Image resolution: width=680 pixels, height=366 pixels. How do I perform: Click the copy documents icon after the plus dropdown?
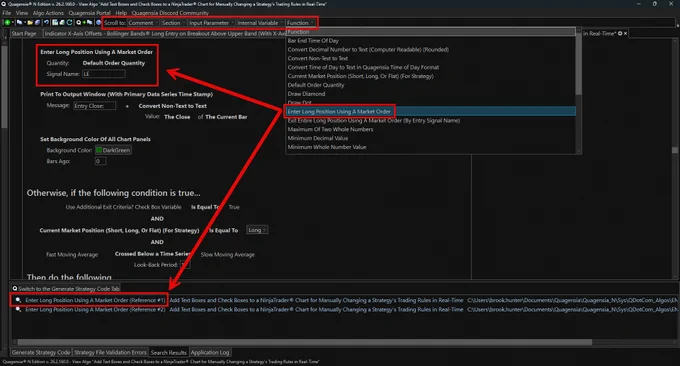(x=20, y=23)
